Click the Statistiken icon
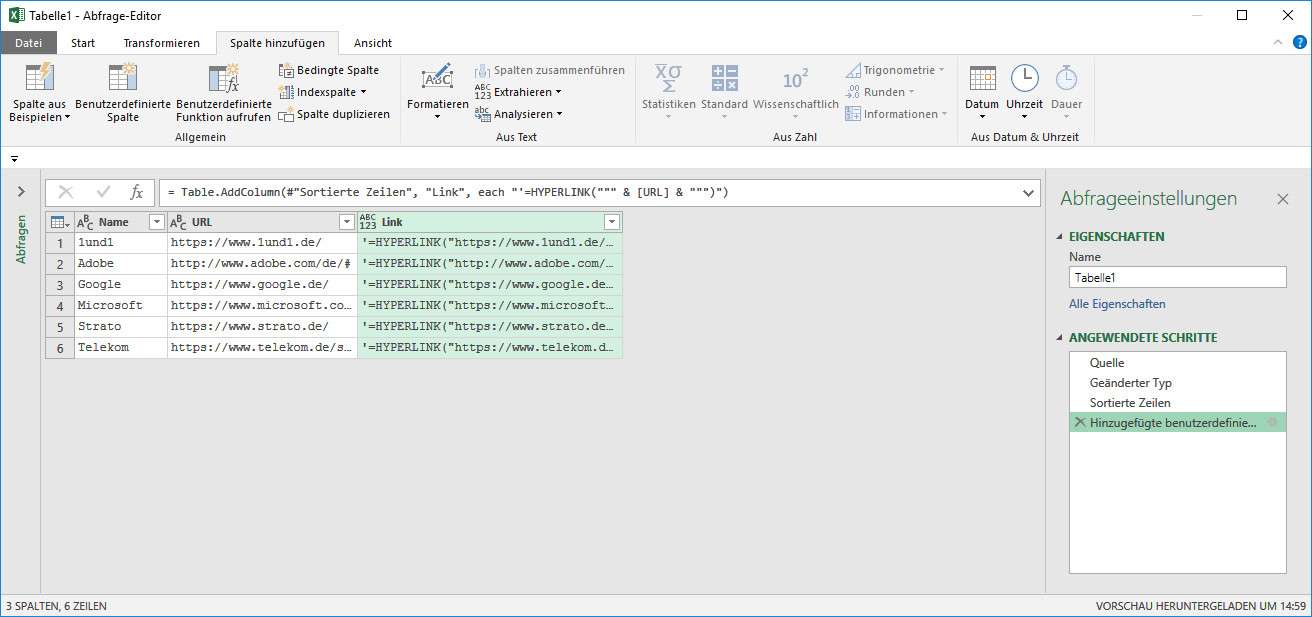Viewport: 1312px width, 617px height. 668,78
